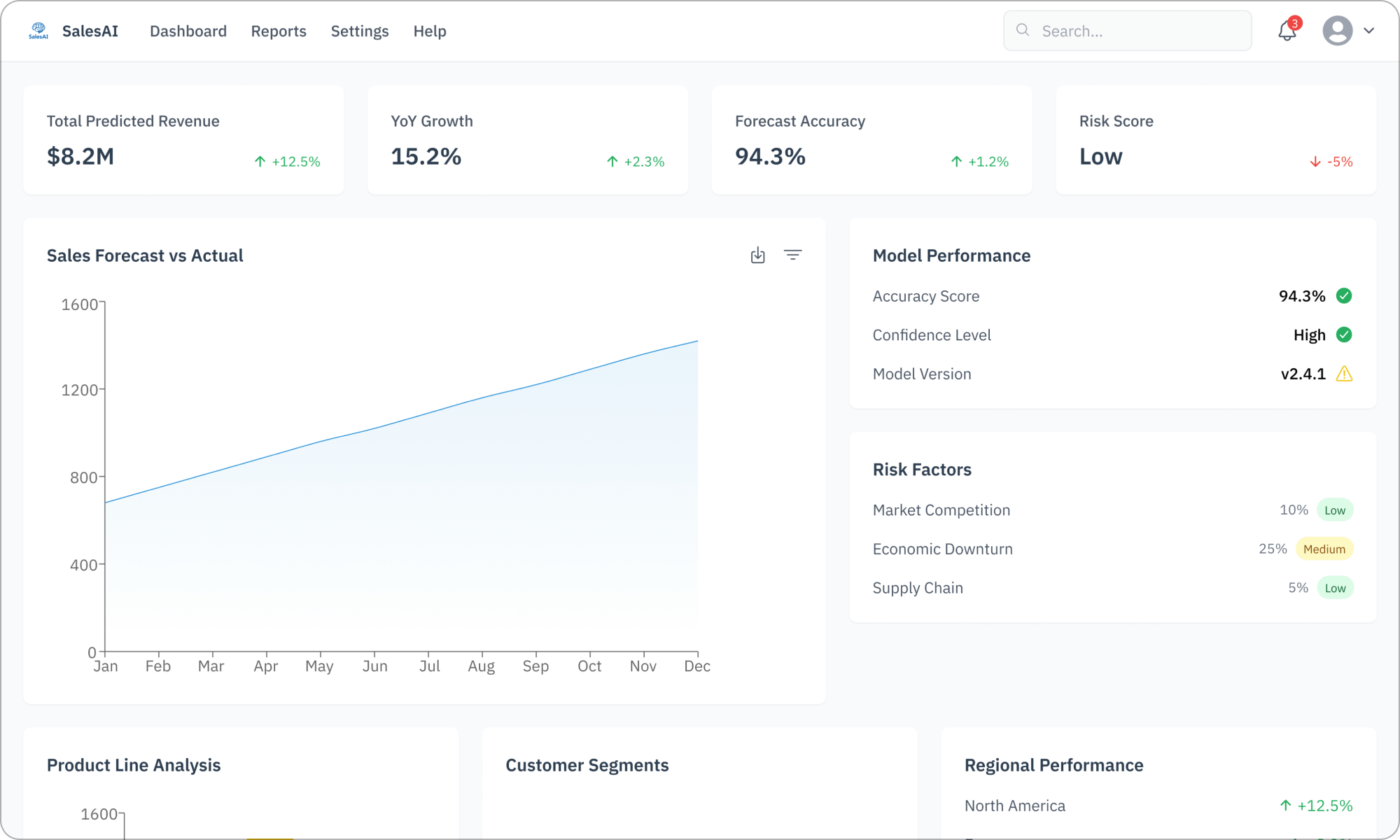Expand the account menu chevron

point(1367,31)
